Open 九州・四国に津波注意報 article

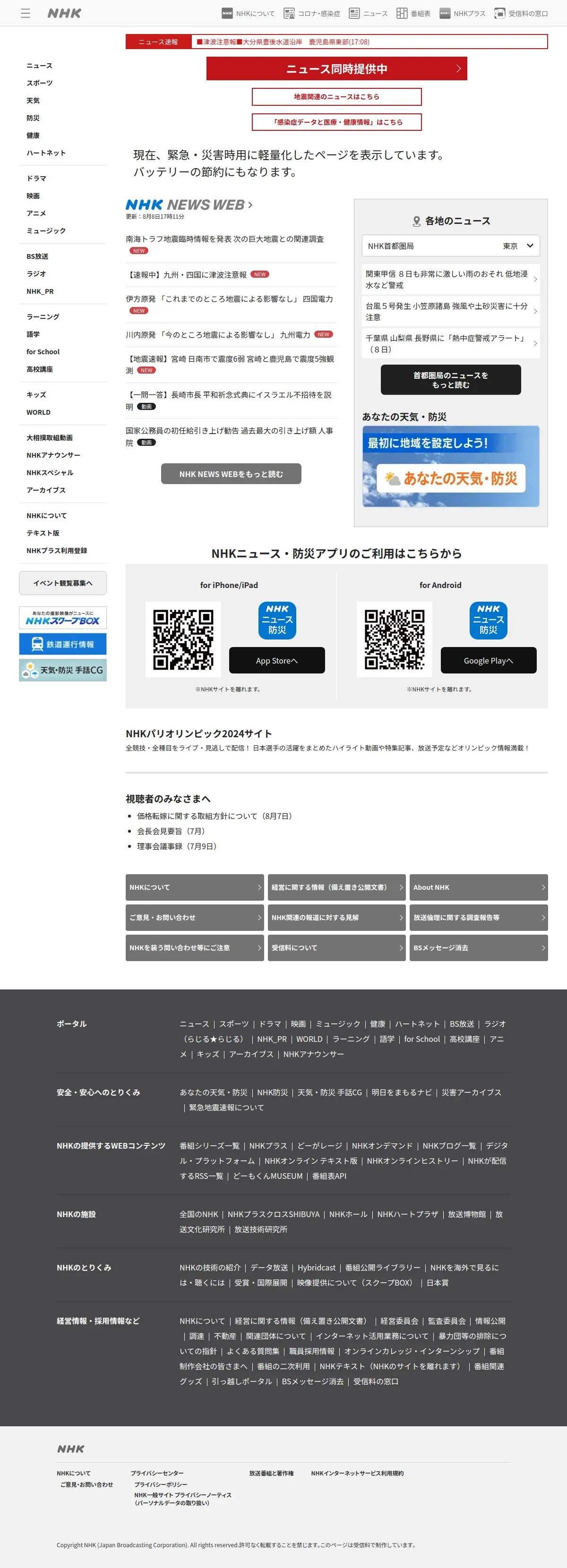[x=186, y=274]
